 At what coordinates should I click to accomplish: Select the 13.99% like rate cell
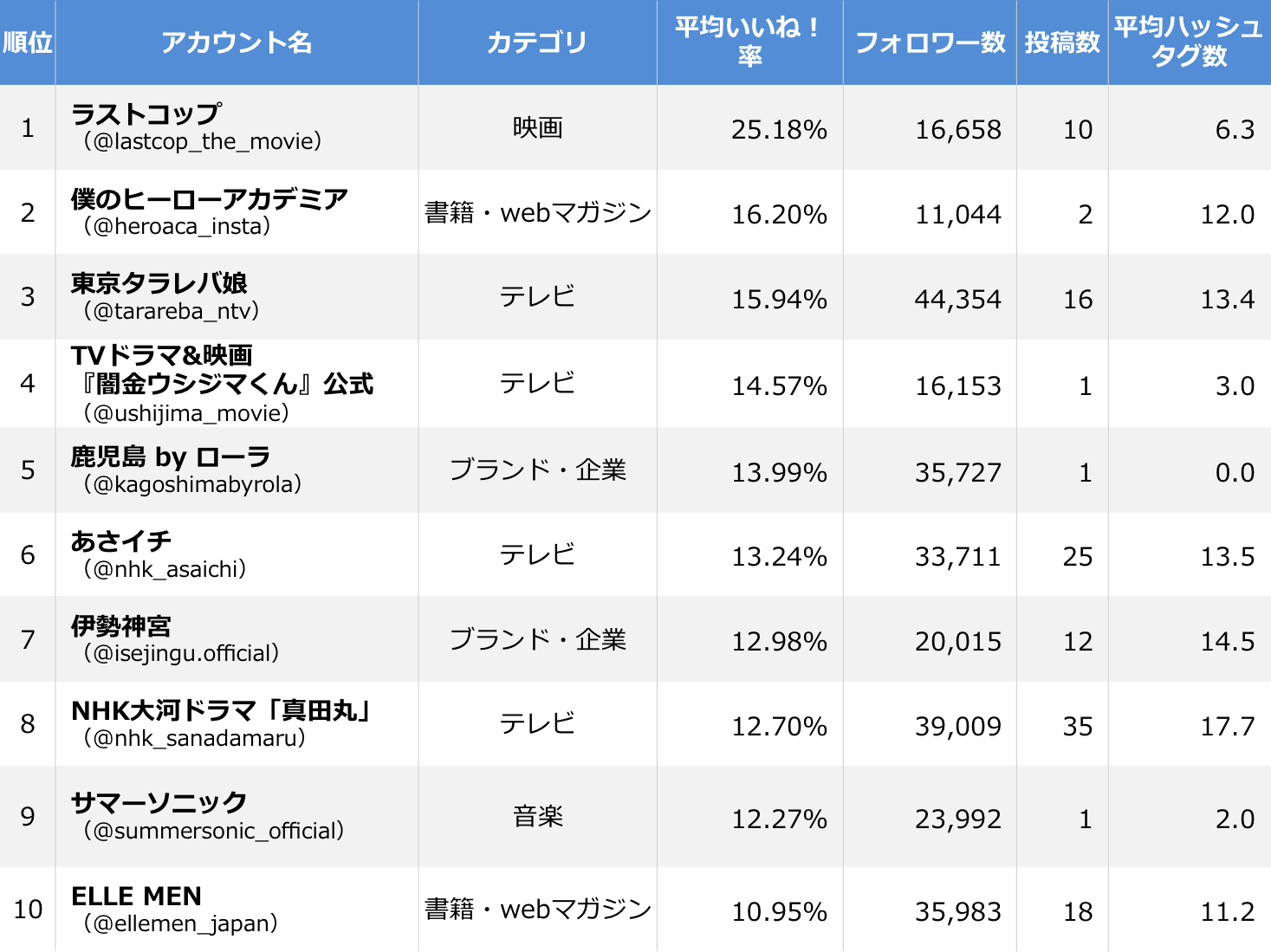click(779, 473)
